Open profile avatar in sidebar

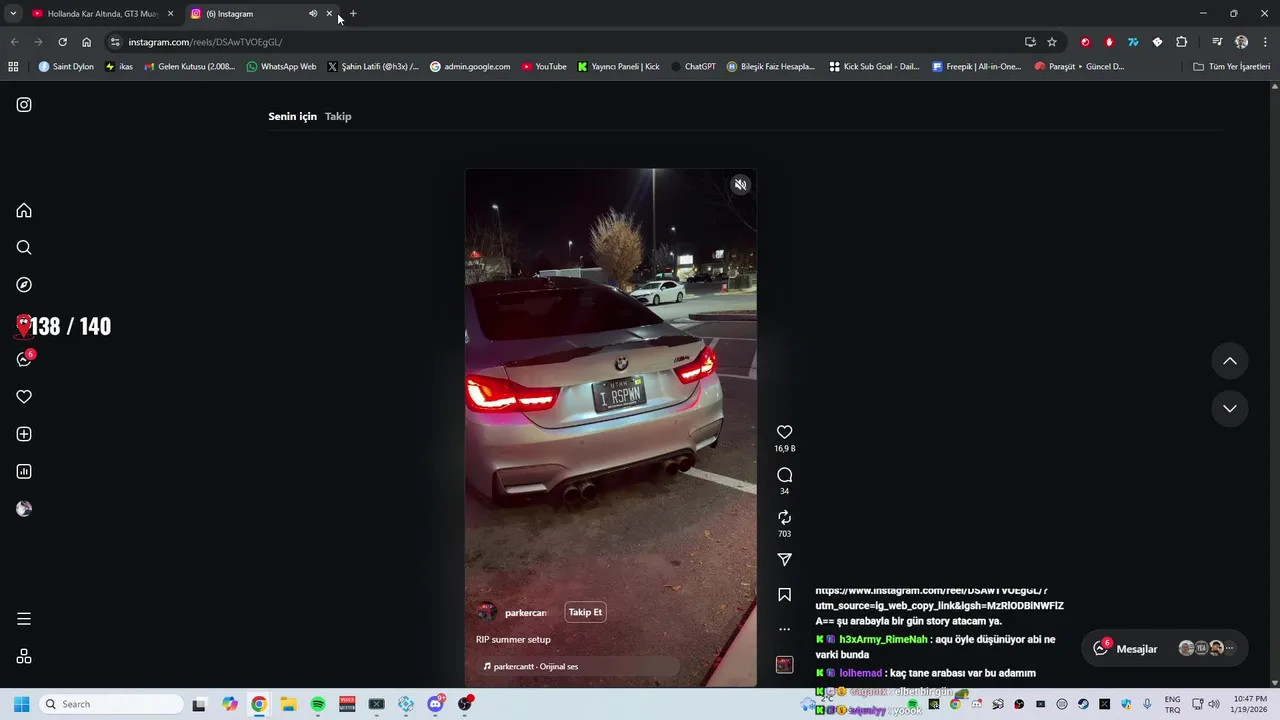[24, 509]
